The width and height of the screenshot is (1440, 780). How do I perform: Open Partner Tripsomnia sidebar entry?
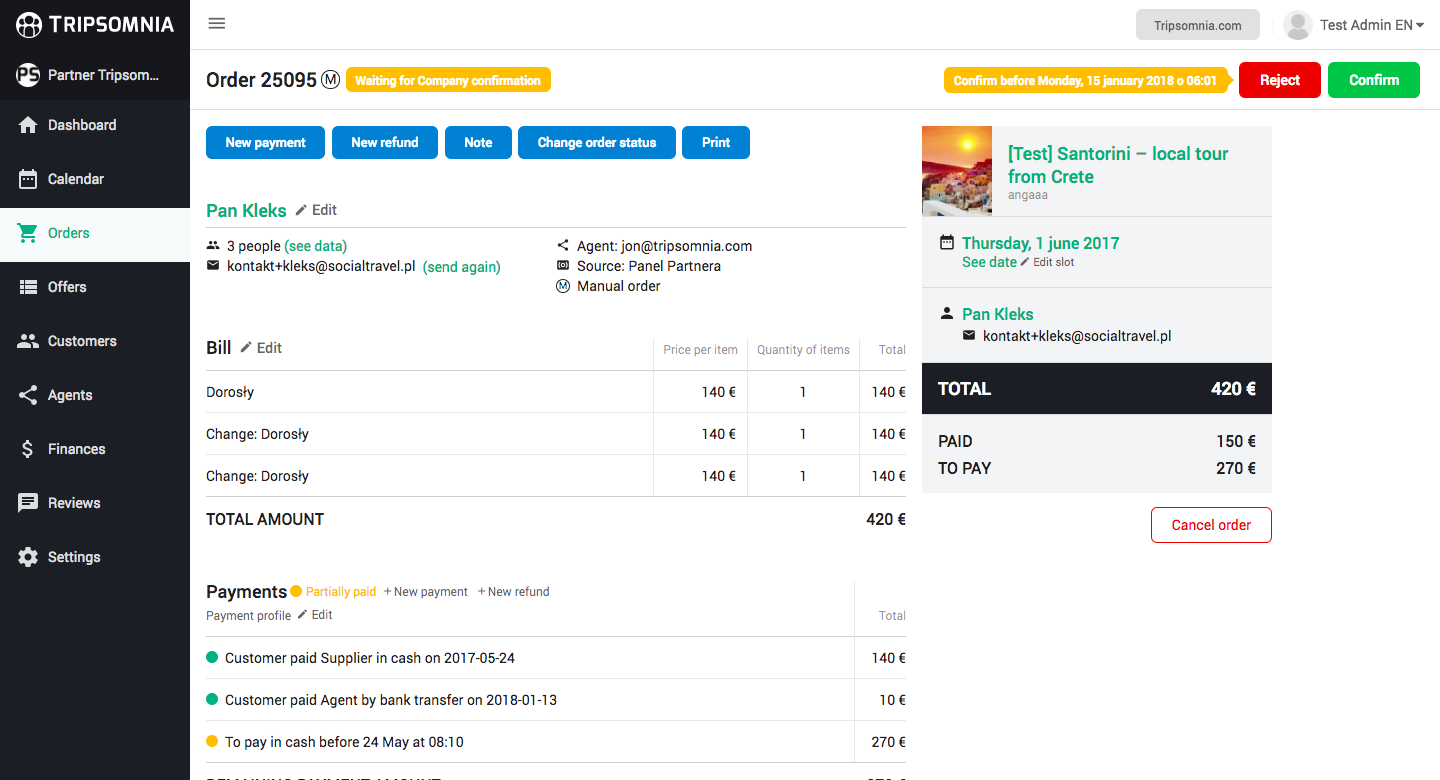pyautogui.click(x=95, y=75)
